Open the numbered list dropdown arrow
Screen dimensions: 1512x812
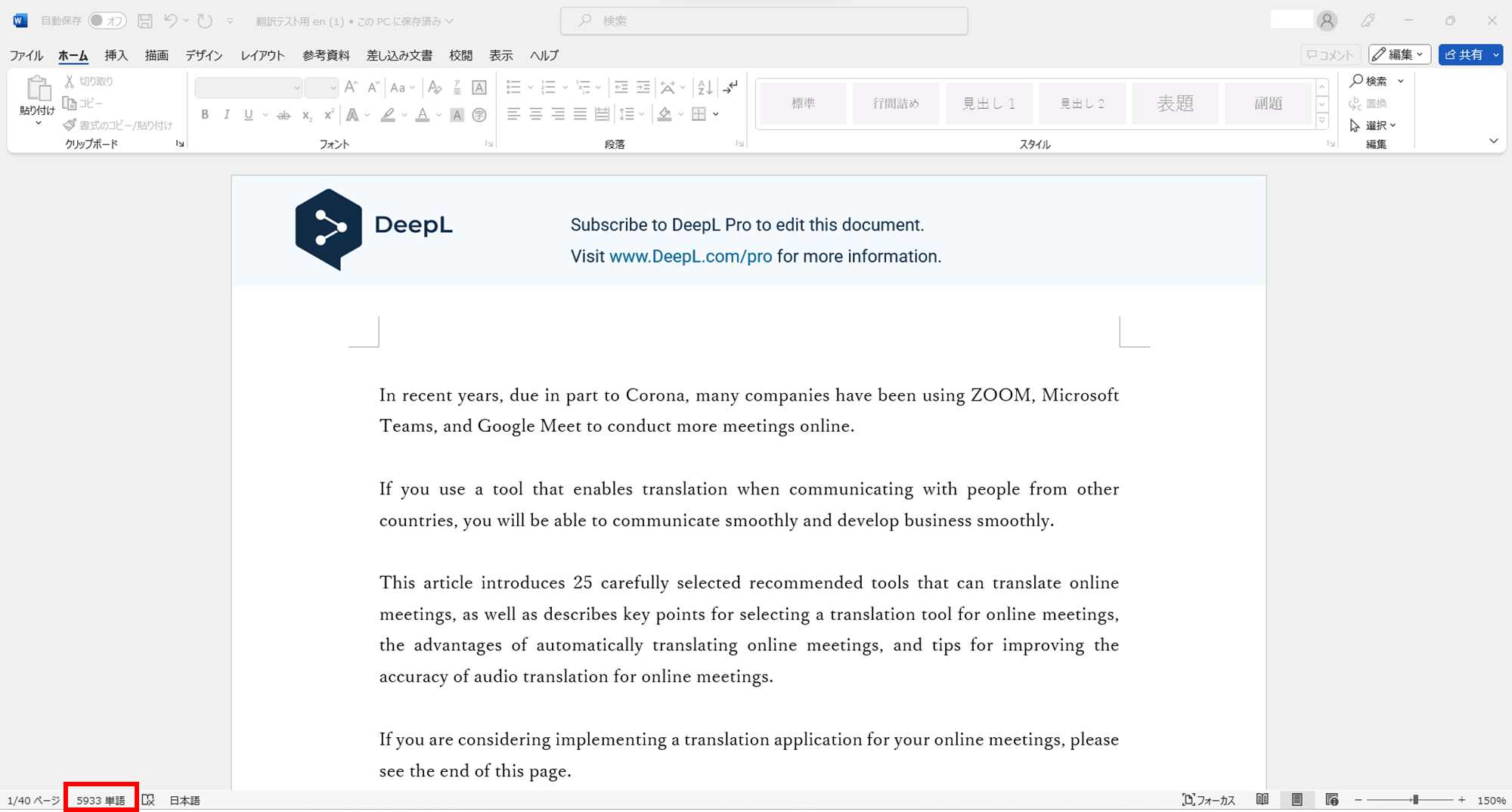(565, 88)
